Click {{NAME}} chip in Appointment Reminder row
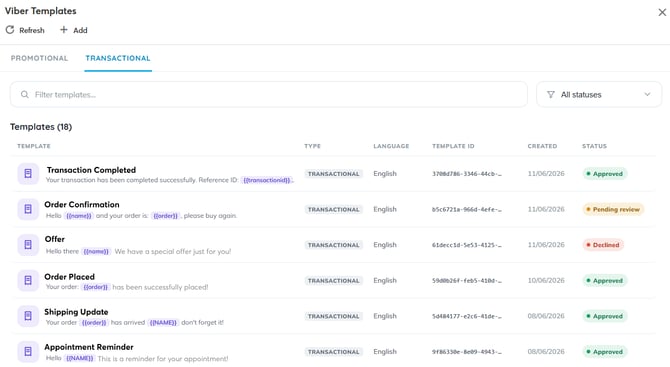This screenshot has width=670, height=367. tap(79, 358)
